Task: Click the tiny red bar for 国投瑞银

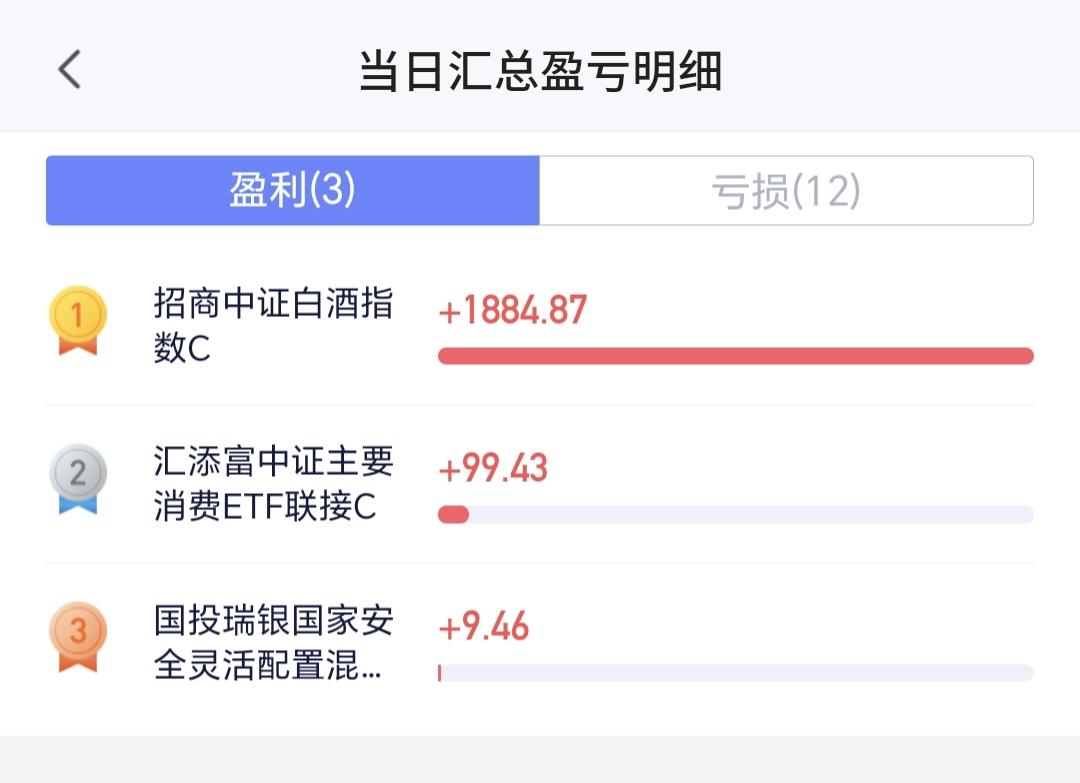Action: point(439,673)
